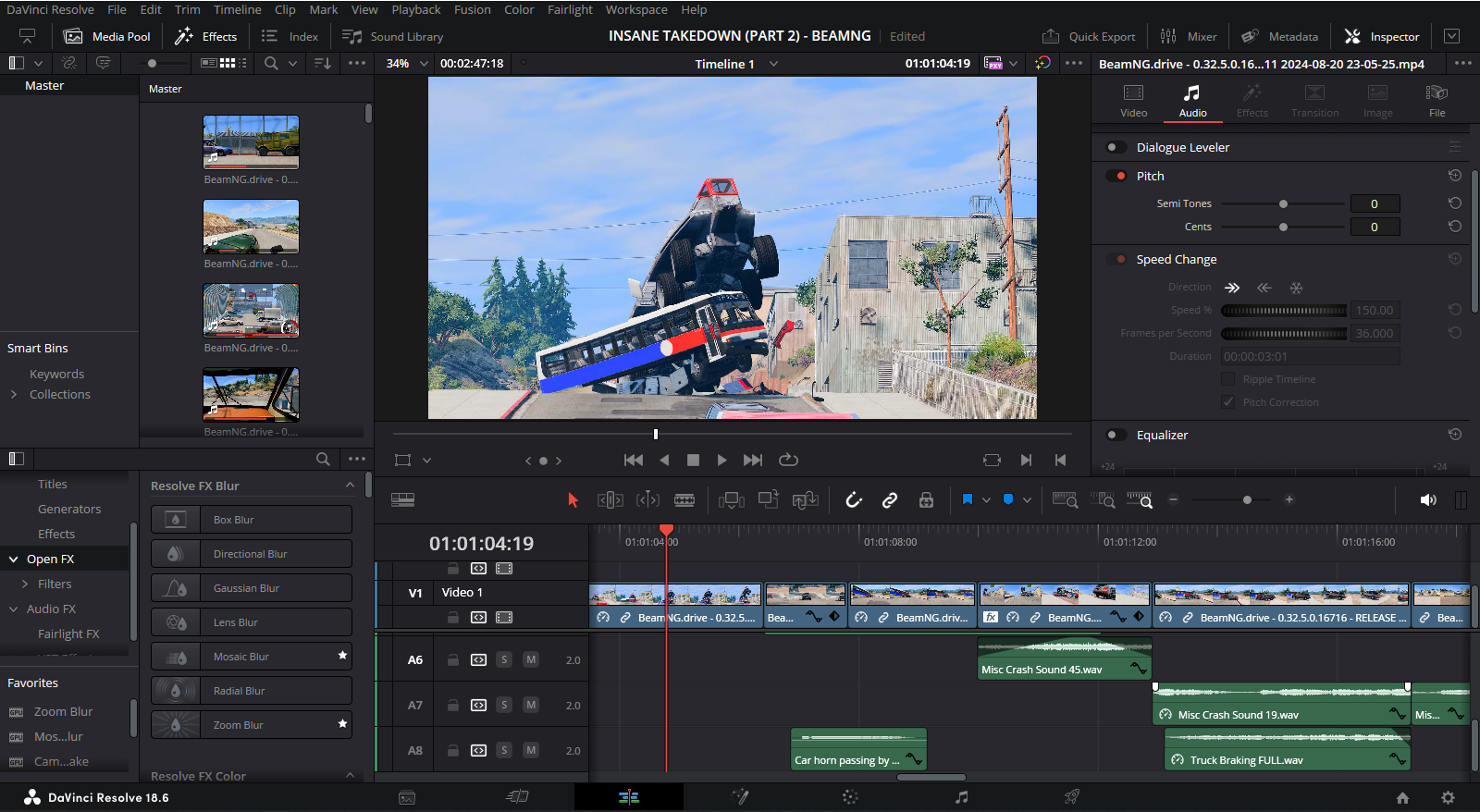Viewport: 1480px width, 812px height.
Task: Mute audio track A6
Action: pos(531,659)
